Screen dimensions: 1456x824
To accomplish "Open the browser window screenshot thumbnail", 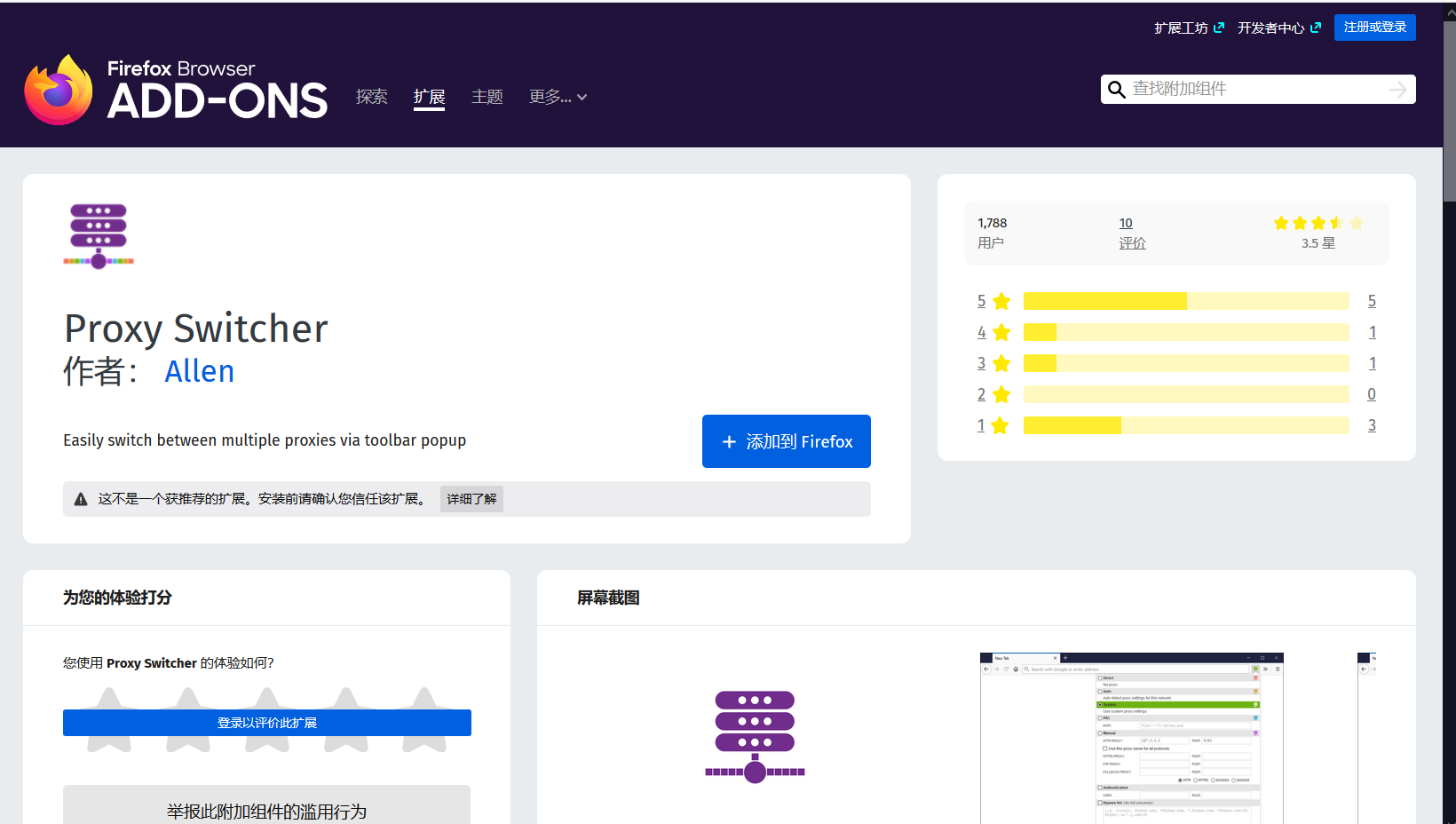I will coord(1132,738).
